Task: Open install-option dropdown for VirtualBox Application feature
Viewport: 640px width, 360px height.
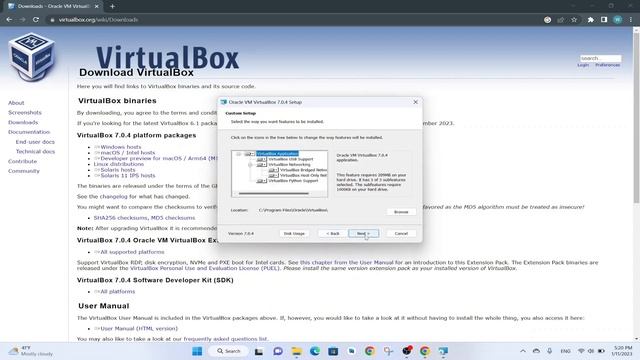Action: [249, 154]
